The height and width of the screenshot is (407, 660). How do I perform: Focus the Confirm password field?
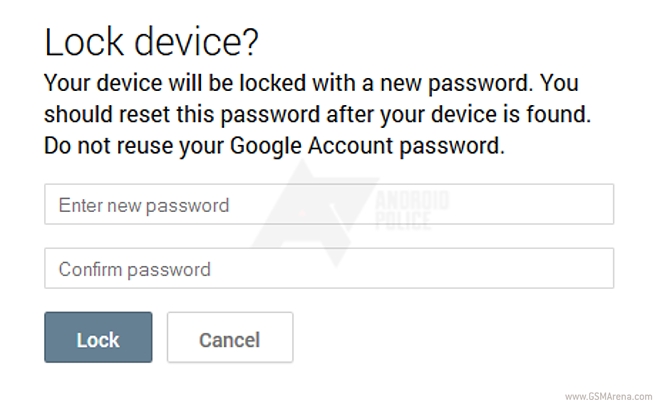tap(328, 269)
